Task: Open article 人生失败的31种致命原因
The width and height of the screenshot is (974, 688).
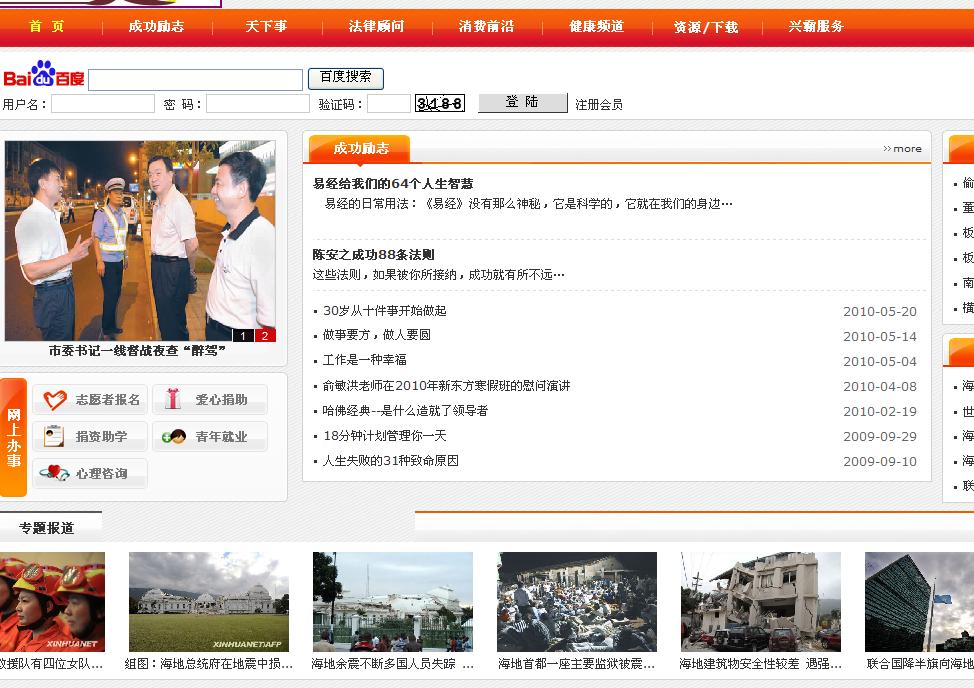Action: [x=391, y=461]
